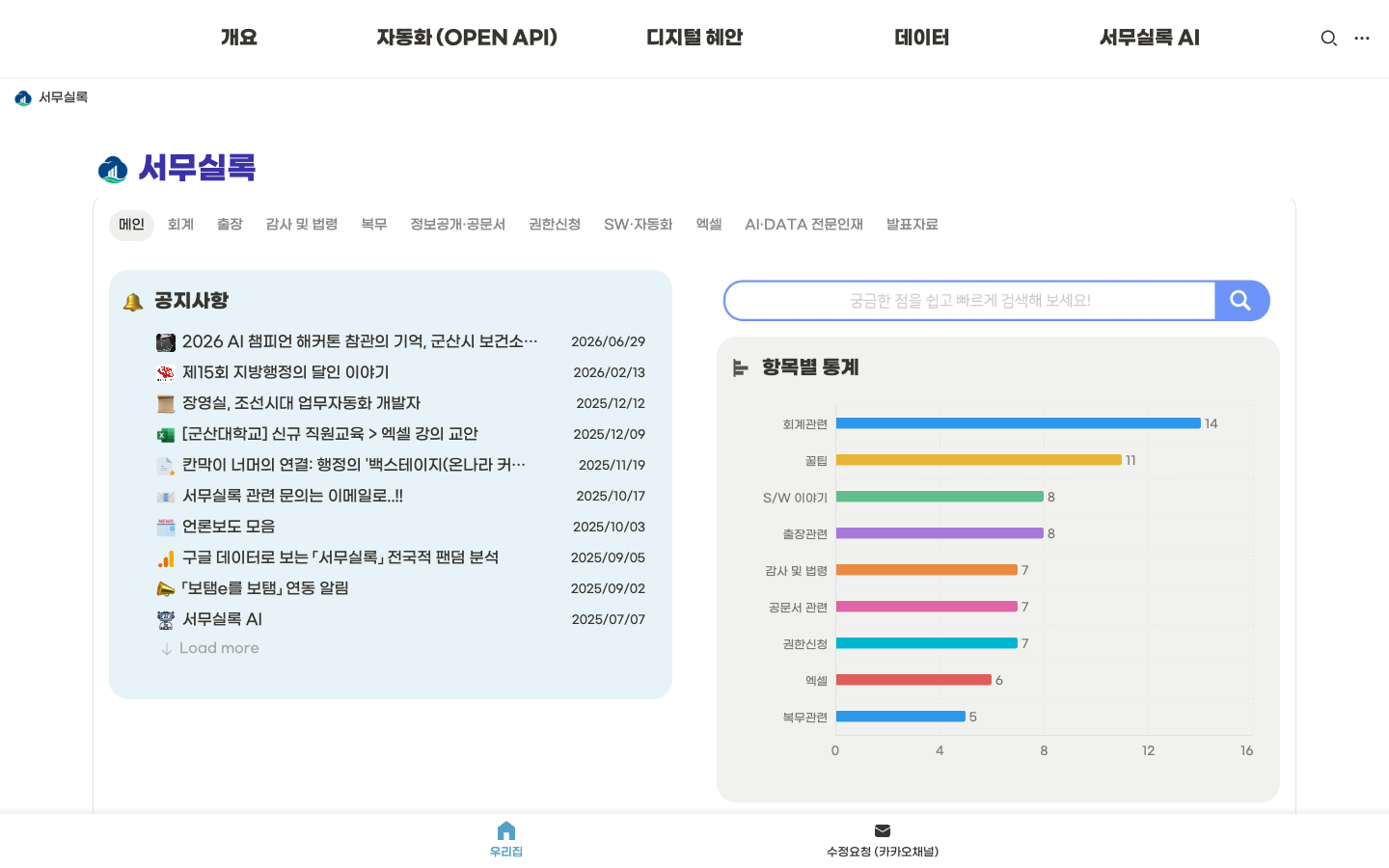Click icon beside 2026 AI 챔피언 해커톤 notice
1389x868 pixels.
(x=166, y=342)
